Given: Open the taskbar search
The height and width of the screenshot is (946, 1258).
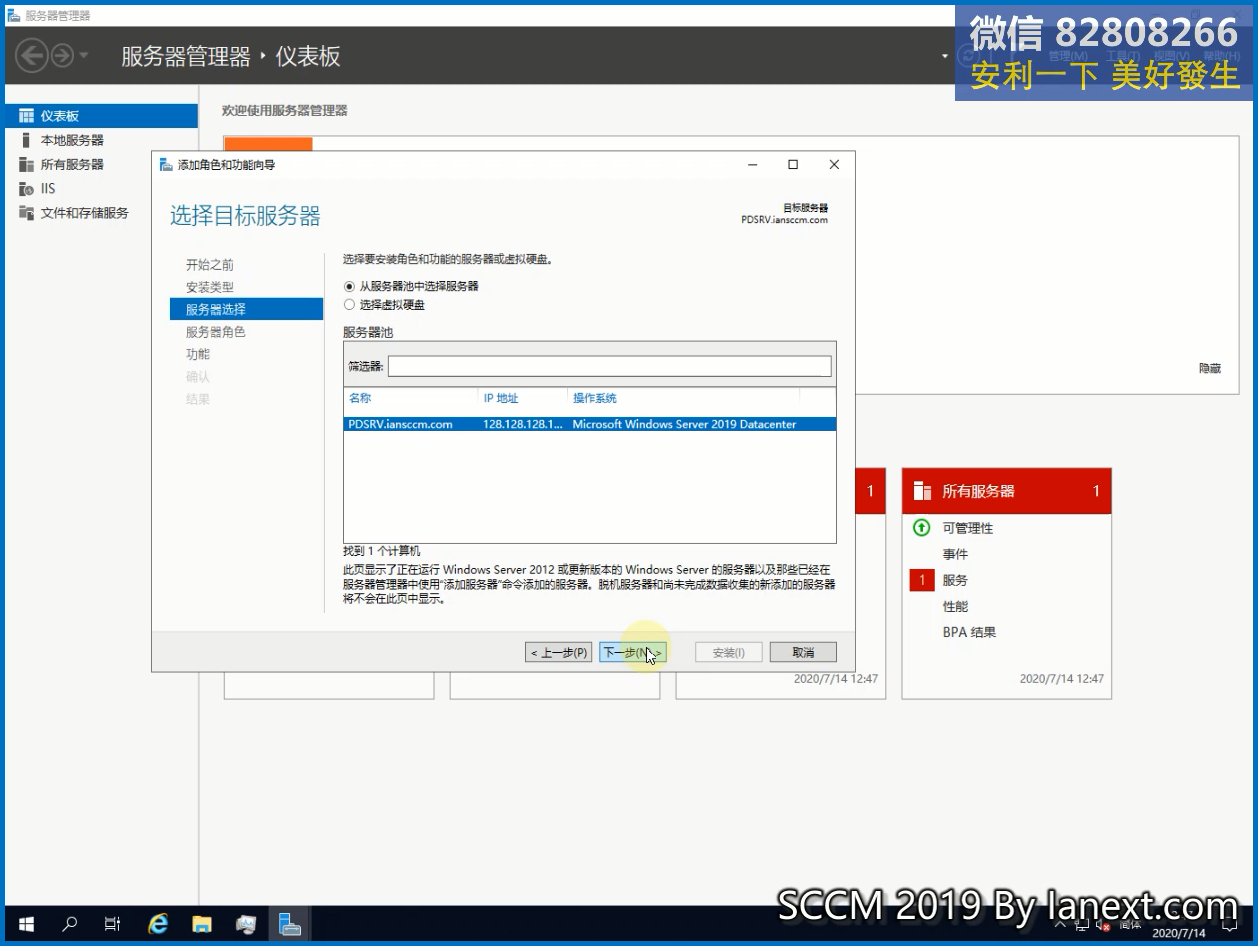Looking at the screenshot, I should point(69,925).
